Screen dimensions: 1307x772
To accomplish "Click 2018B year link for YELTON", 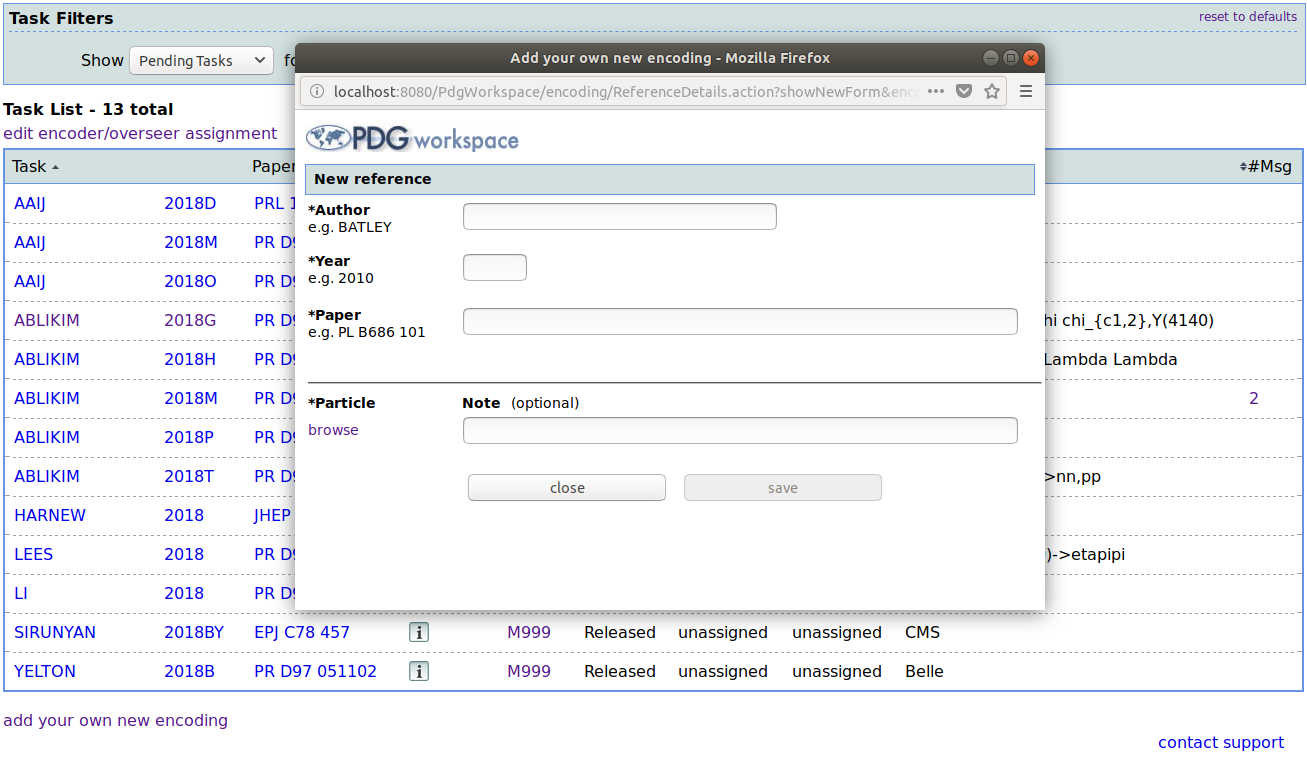I will [x=189, y=671].
